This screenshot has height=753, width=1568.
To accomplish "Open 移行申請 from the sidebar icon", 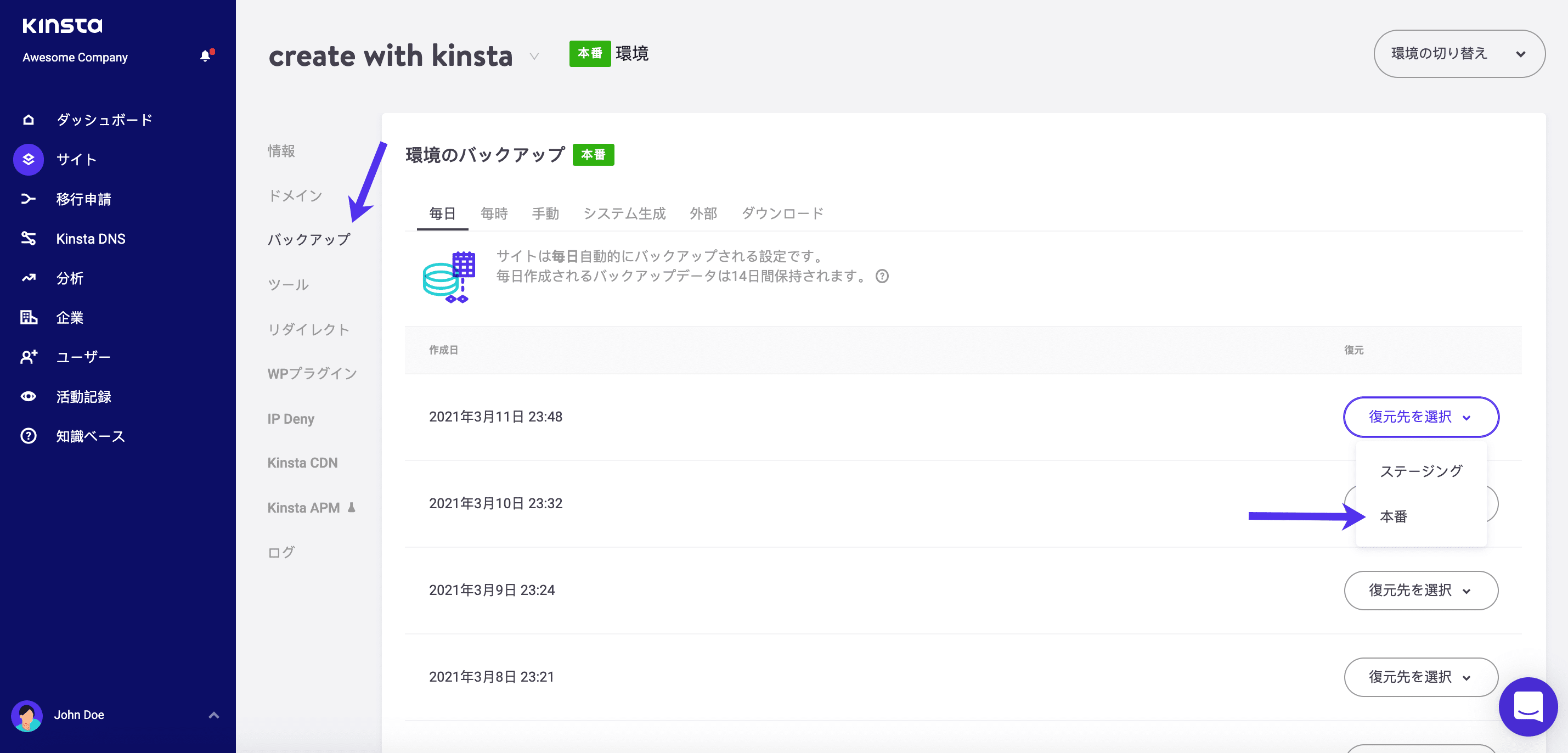I will click(x=28, y=199).
